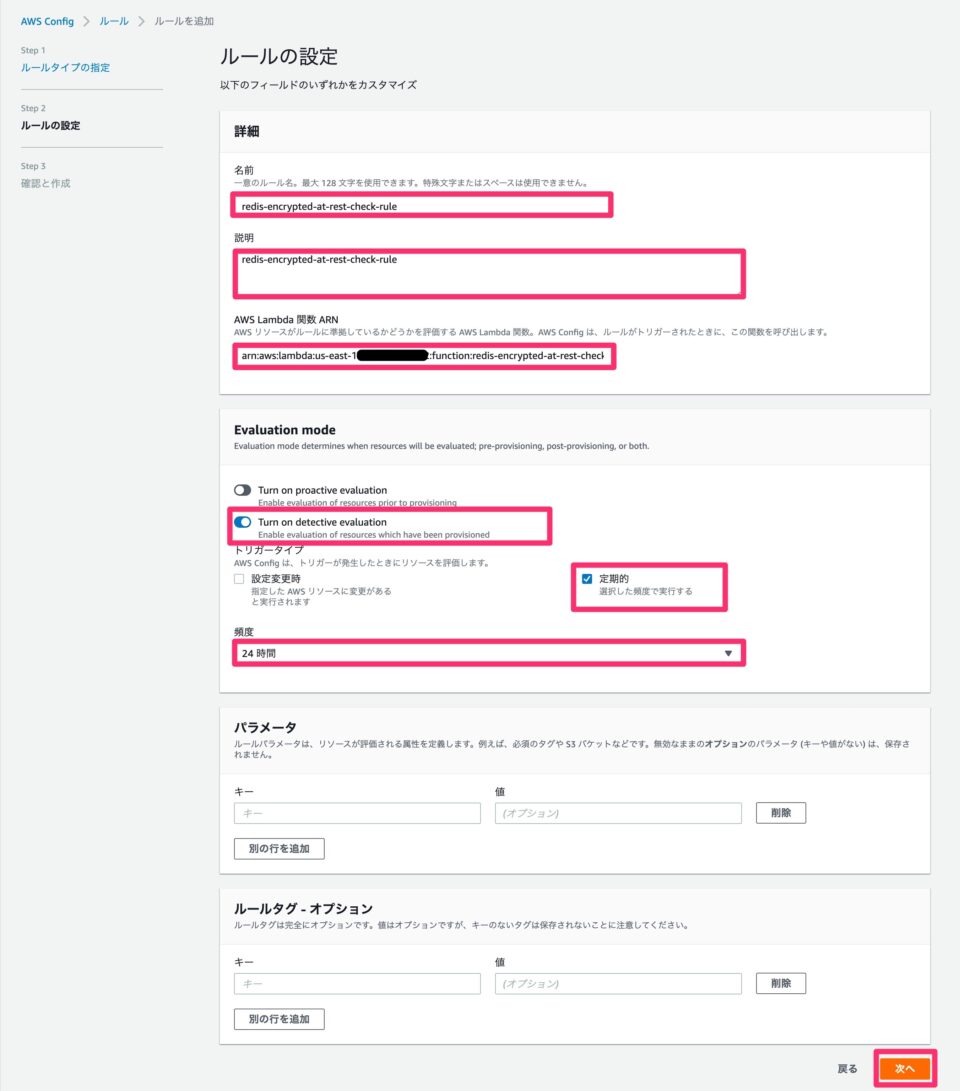Navigate to AWS Config via breadcrumb
960x1091 pixels.
(x=48, y=19)
